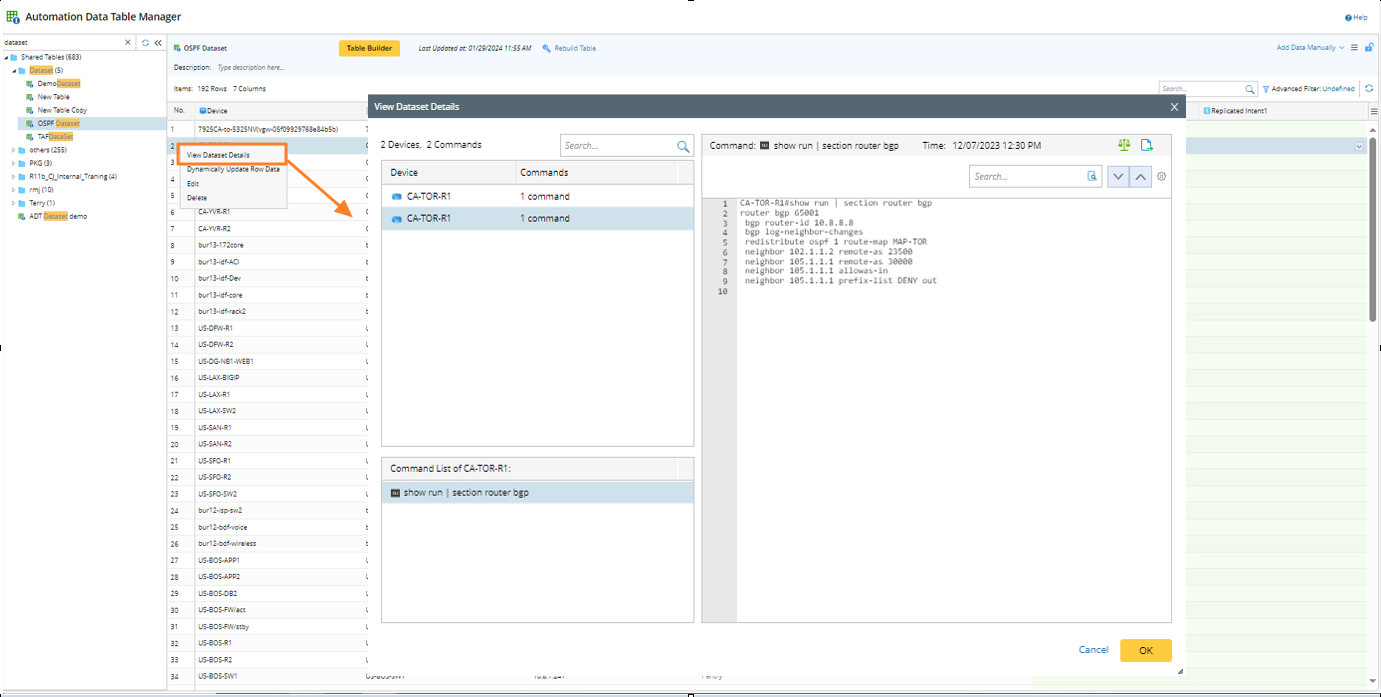Click the export file icon beside the scale
The image size is (1381, 697).
pyautogui.click(x=1148, y=145)
